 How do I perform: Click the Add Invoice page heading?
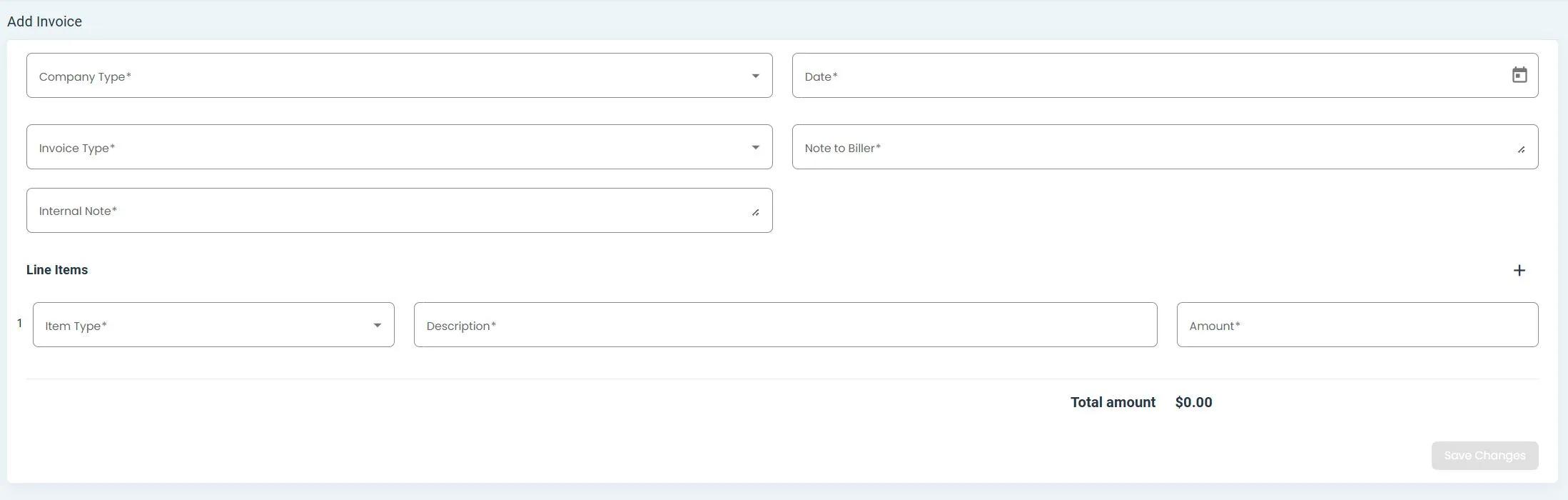pyautogui.click(x=44, y=21)
